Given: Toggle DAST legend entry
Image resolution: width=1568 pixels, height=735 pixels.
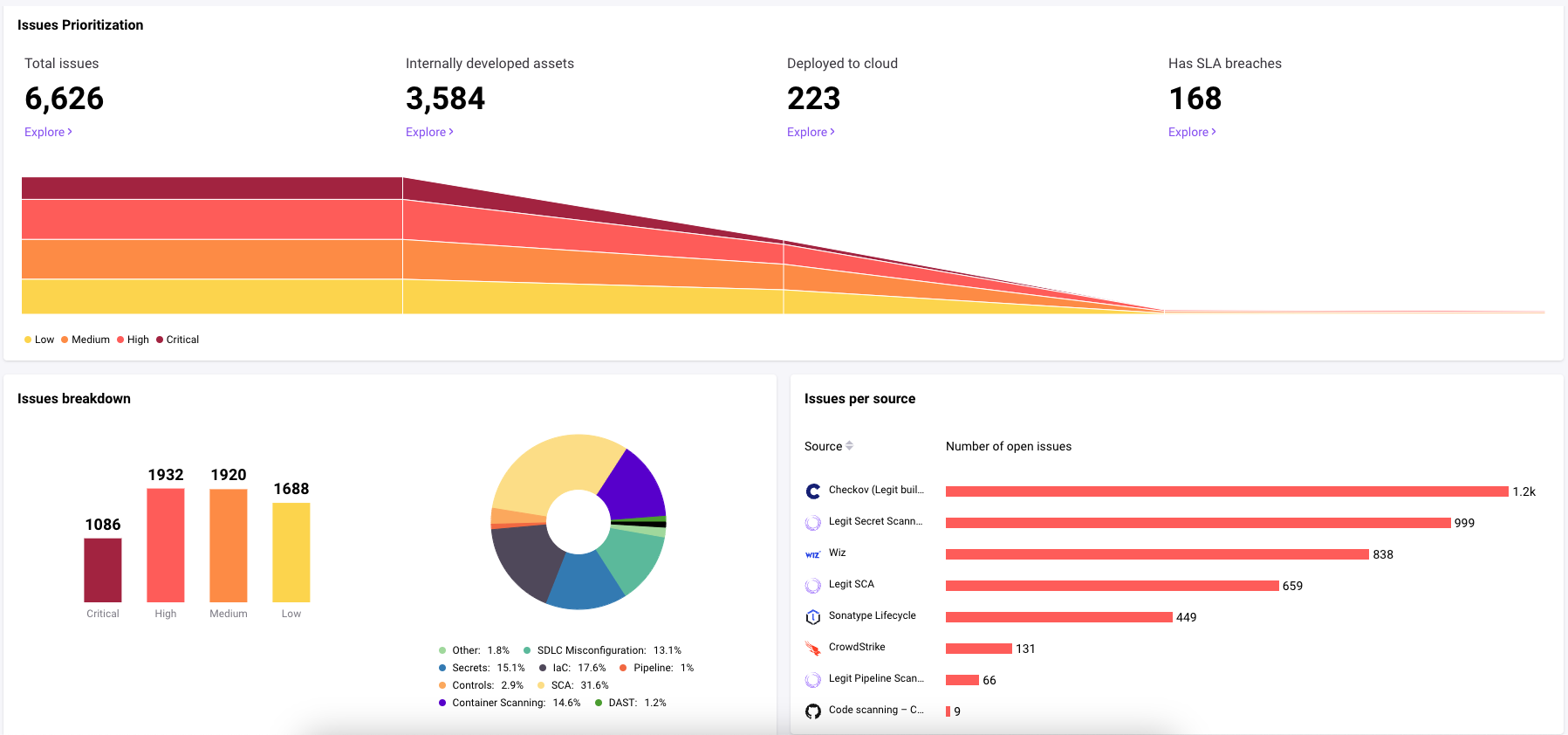Looking at the screenshot, I should (x=631, y=703).
